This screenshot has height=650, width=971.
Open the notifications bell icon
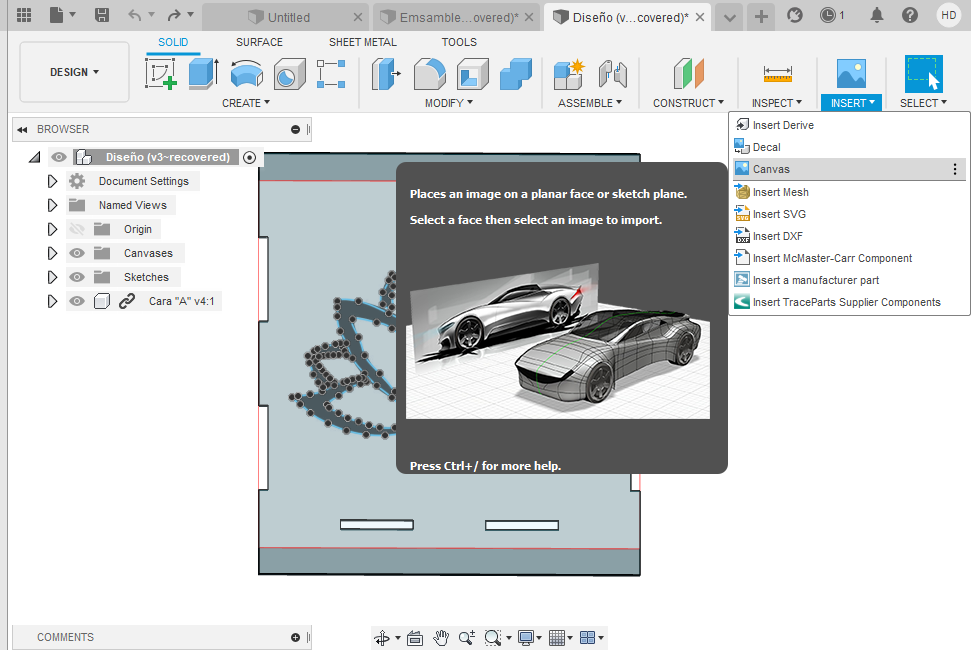point(877,15)
